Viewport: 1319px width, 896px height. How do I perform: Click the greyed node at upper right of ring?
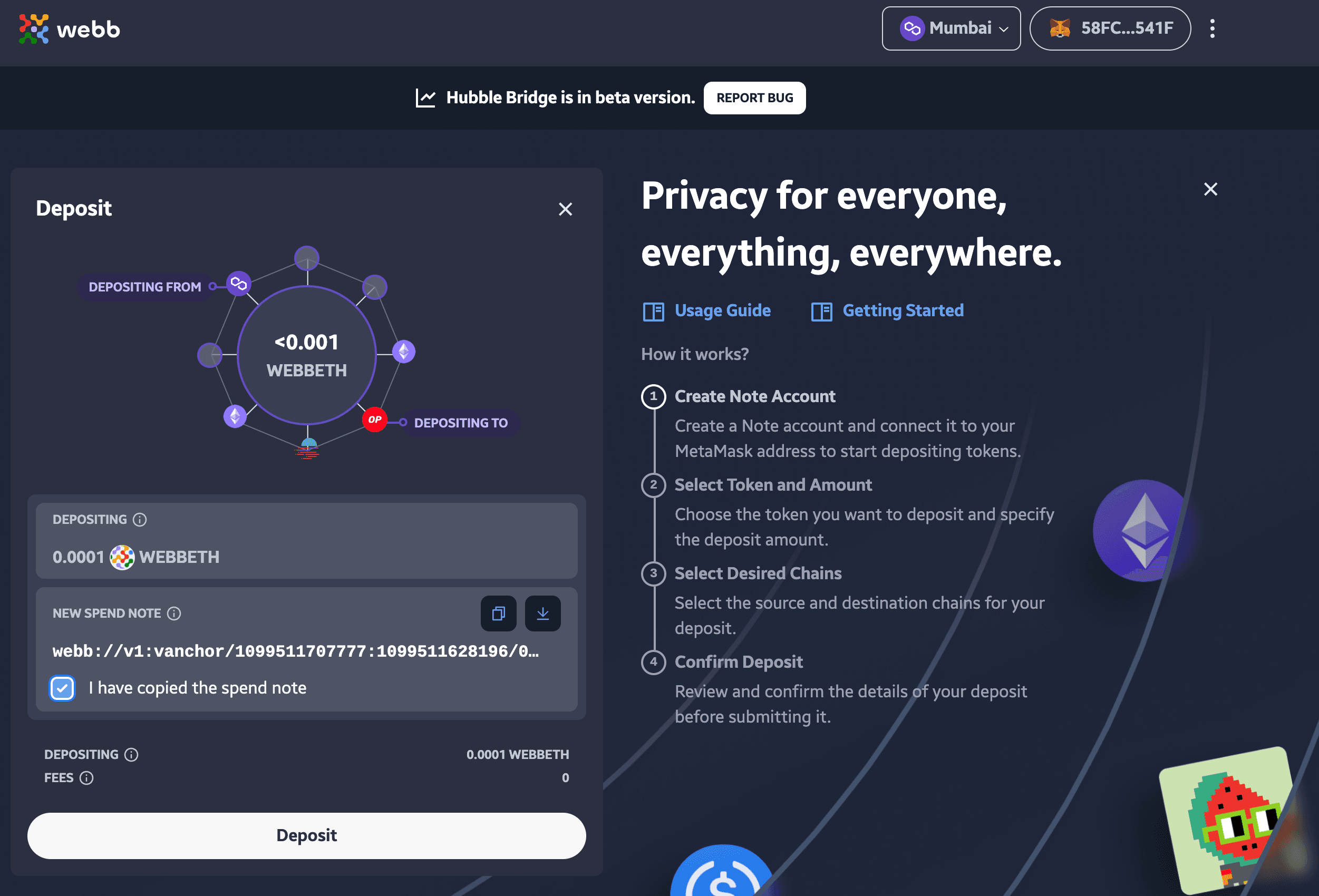coord(375,287)
